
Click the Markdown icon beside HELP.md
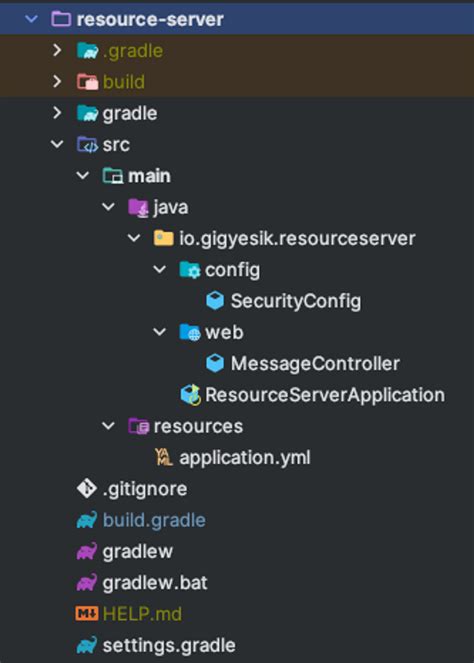pyautogui.click(x=87, y=614)
